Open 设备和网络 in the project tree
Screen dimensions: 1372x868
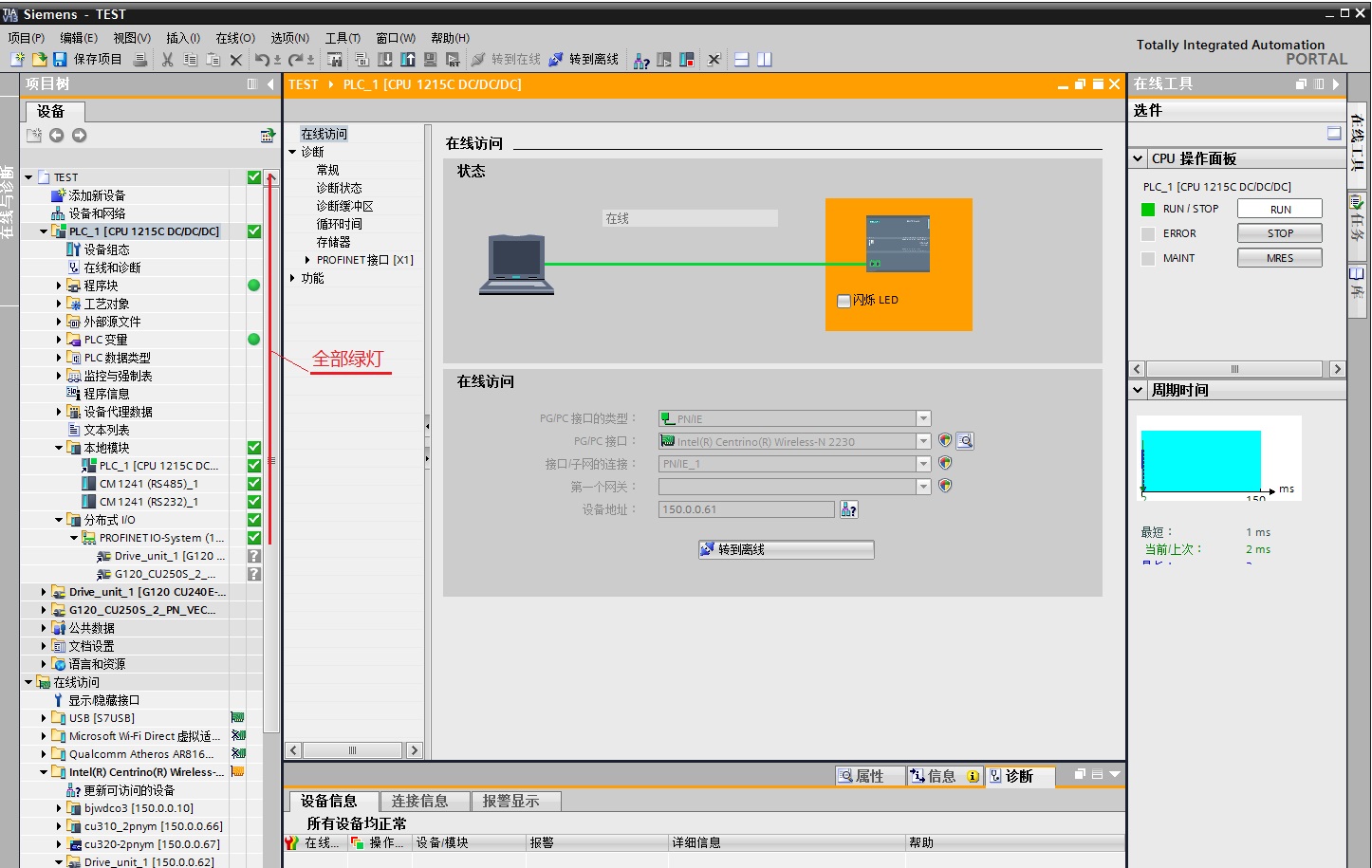tap(97, 213)
